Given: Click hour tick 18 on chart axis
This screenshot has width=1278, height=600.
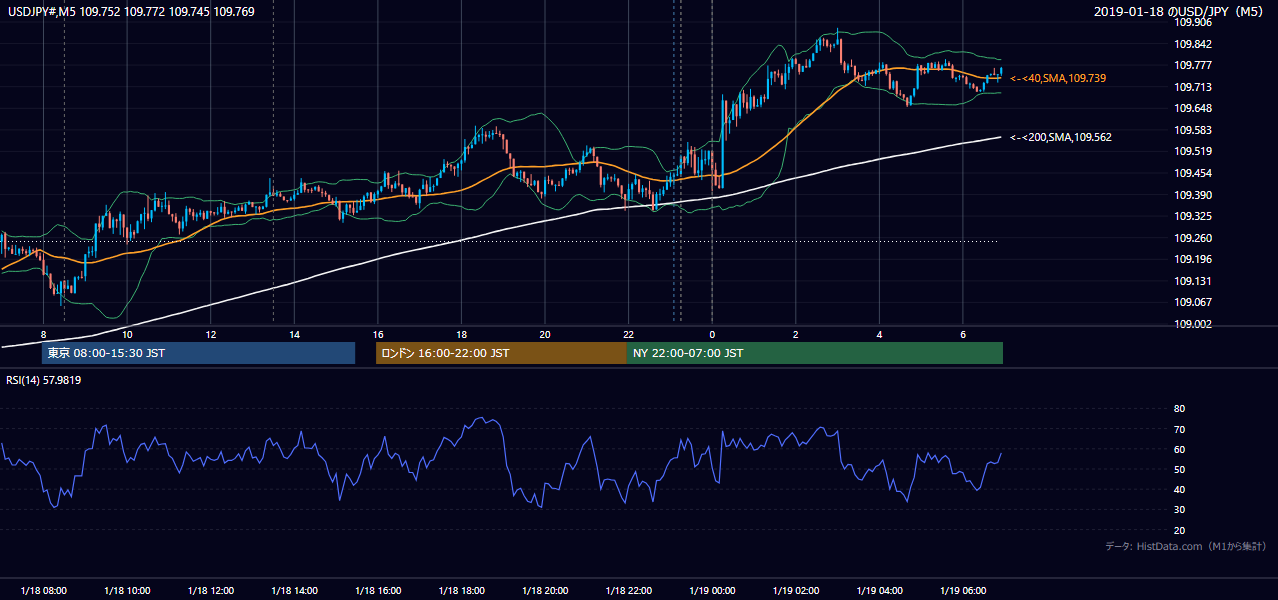Looking at the screenshot, I should click(461, 334).
